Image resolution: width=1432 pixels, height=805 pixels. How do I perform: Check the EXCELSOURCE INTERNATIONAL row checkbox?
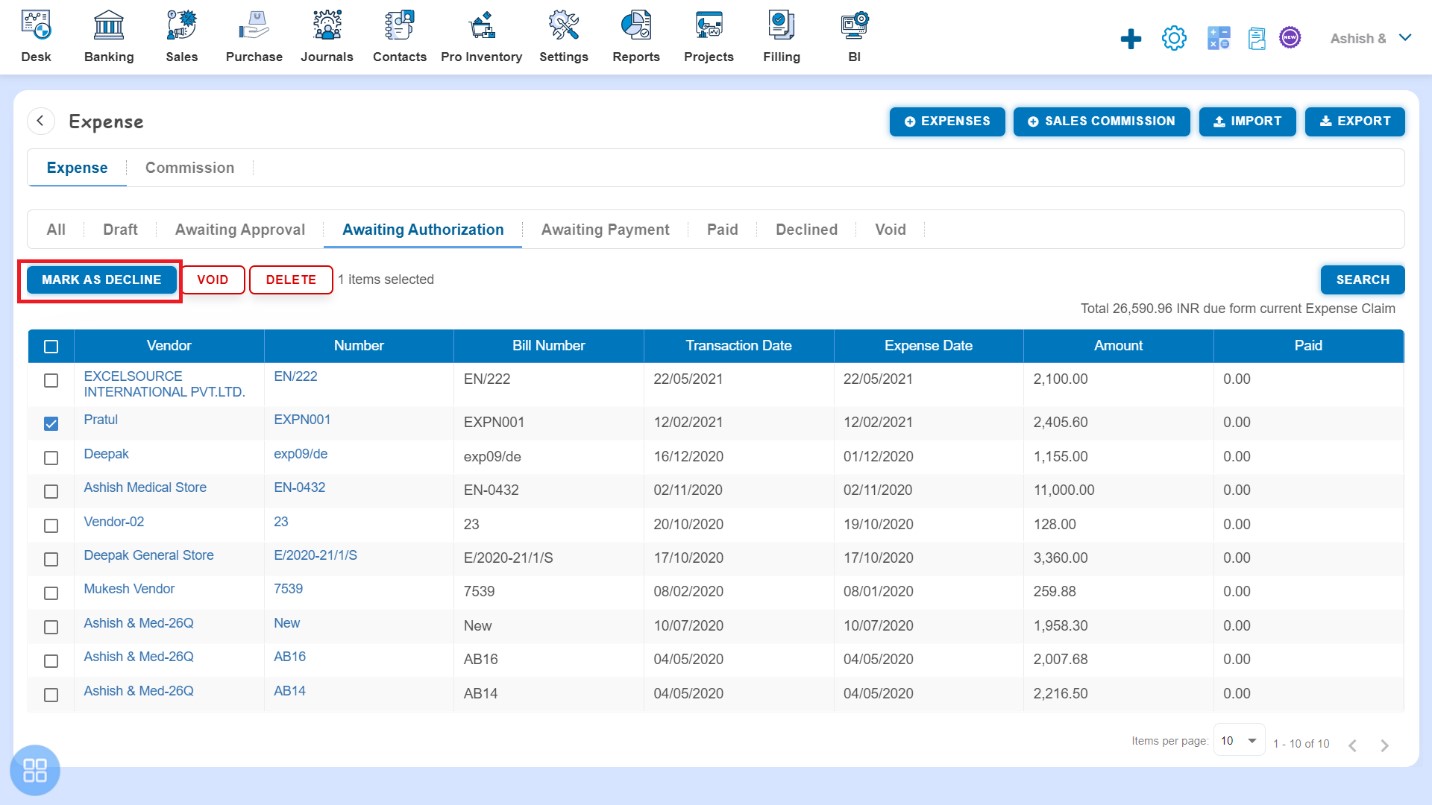(51, 381)
